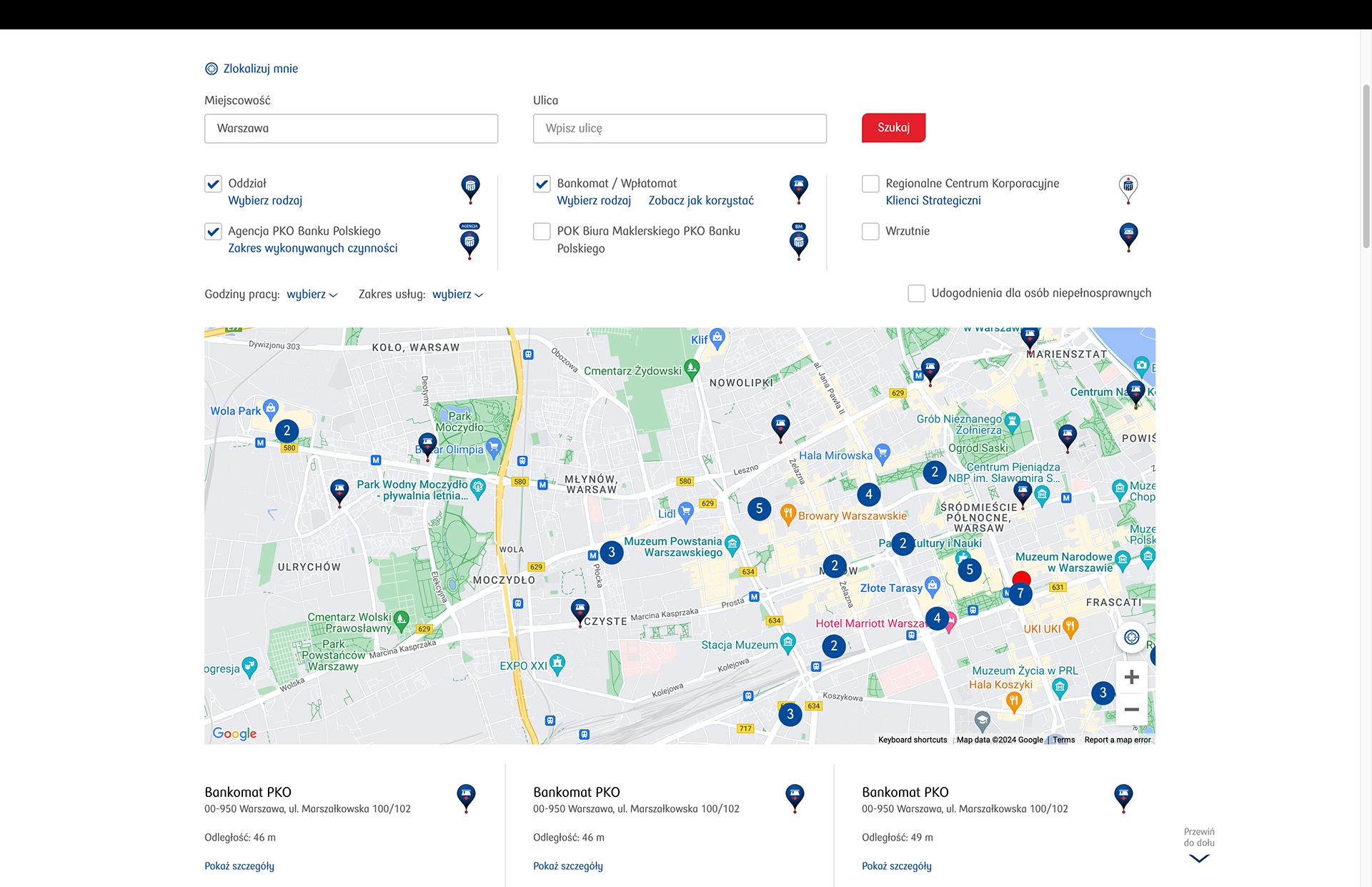Viewport: 1372px width, 887px height.
Task: Focus the Miejscowość input with Warszawa
Action: tap(351, 129)
